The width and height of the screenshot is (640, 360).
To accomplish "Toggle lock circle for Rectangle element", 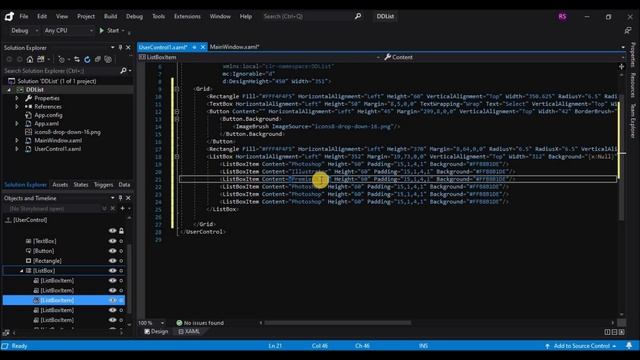I will [121, 261].
